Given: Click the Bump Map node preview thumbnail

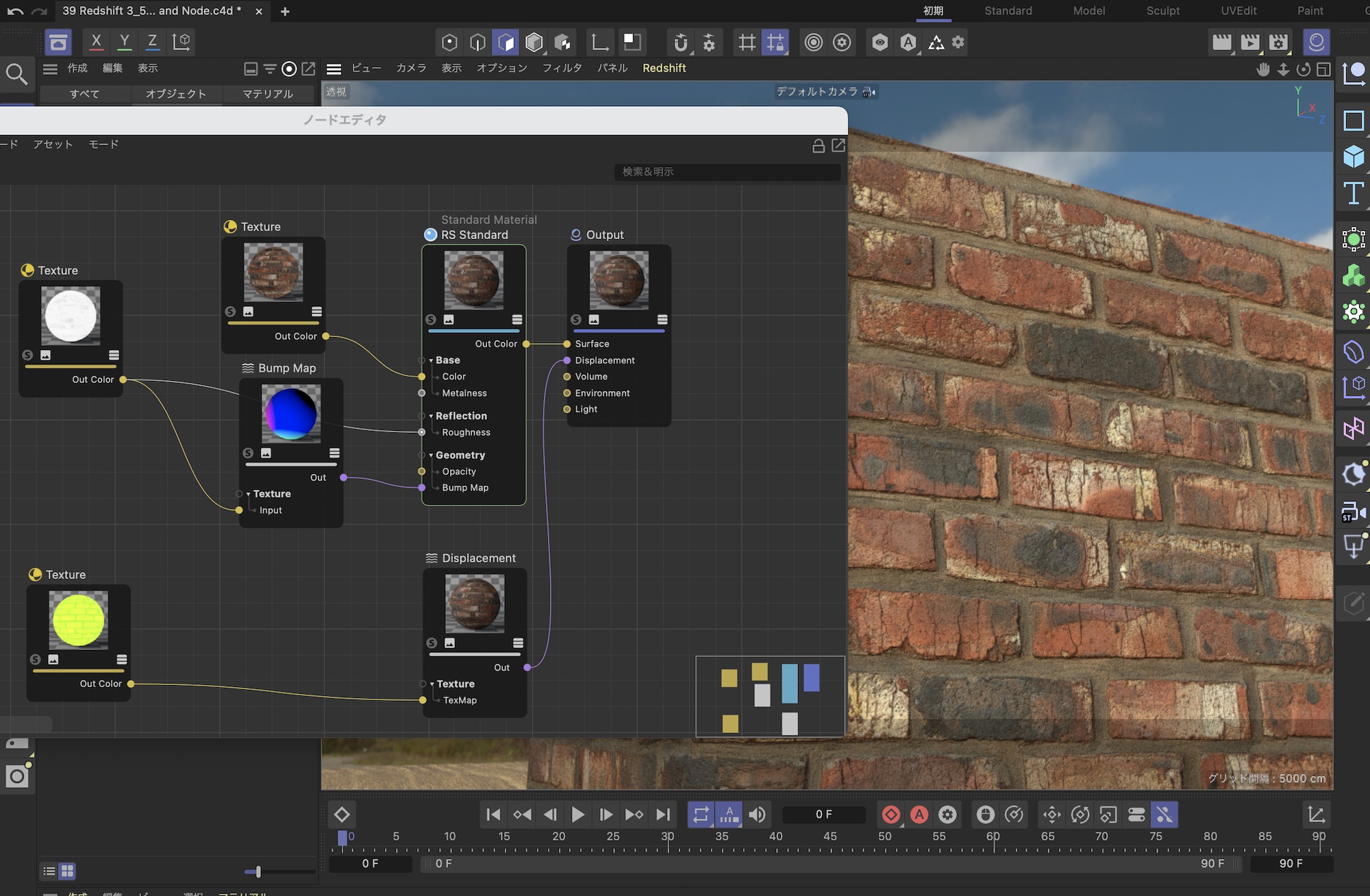Looking at the screenshot, I should tap(290, 414).
